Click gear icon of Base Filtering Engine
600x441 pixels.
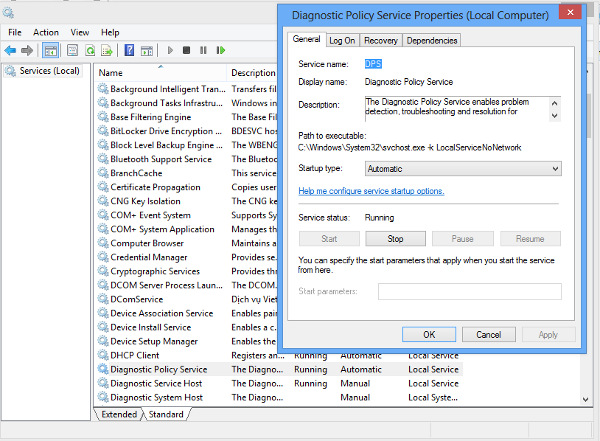103,117
